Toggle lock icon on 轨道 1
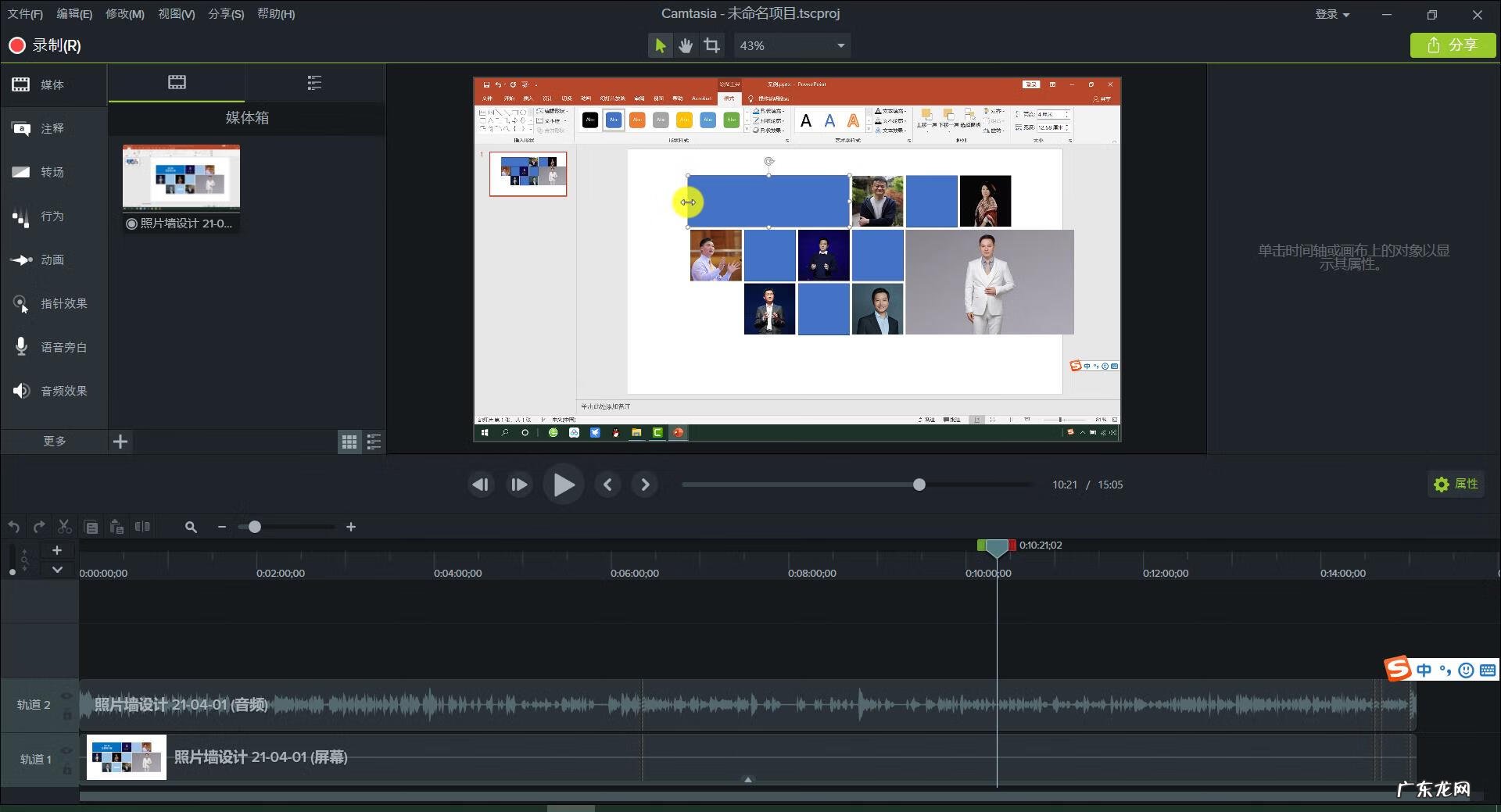This screenshot has width=1501, height=812. 67,770
